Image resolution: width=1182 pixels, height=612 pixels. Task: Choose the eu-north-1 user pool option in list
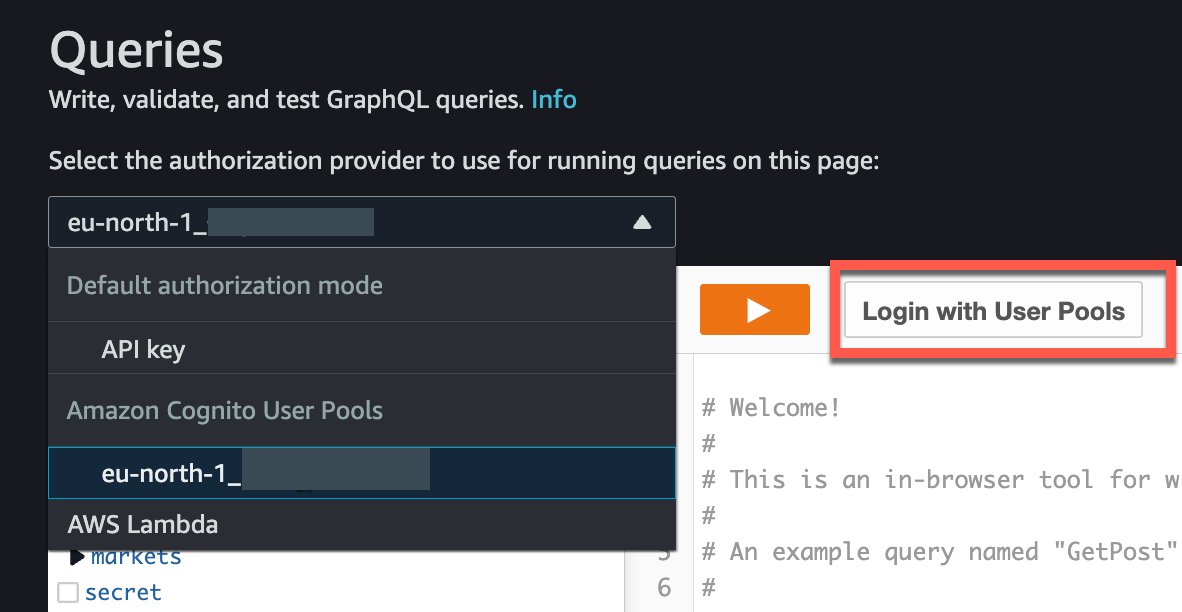point(362,473)
